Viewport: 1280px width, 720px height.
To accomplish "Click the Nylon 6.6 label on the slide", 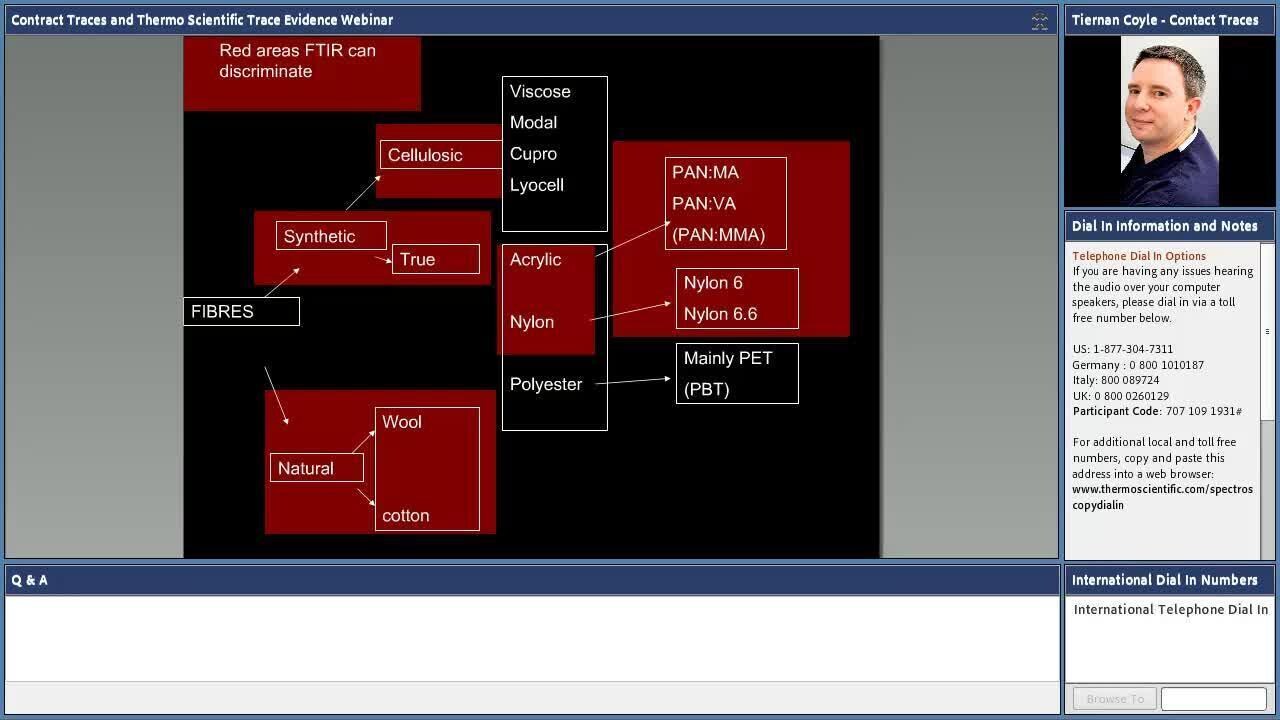I will pyautogui.click(x=720, y=314).
